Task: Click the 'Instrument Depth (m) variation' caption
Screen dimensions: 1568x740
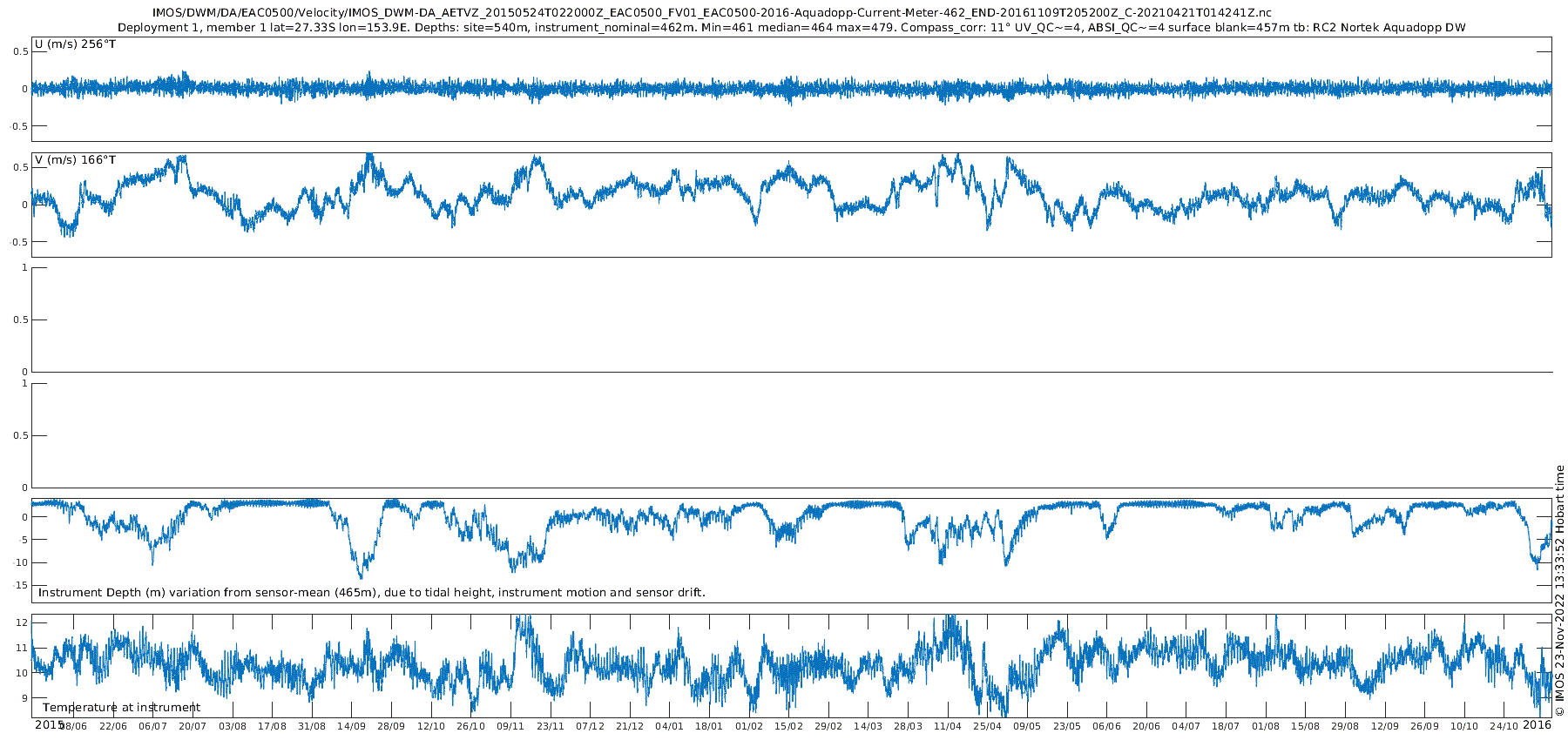Action: pos(372,593)
